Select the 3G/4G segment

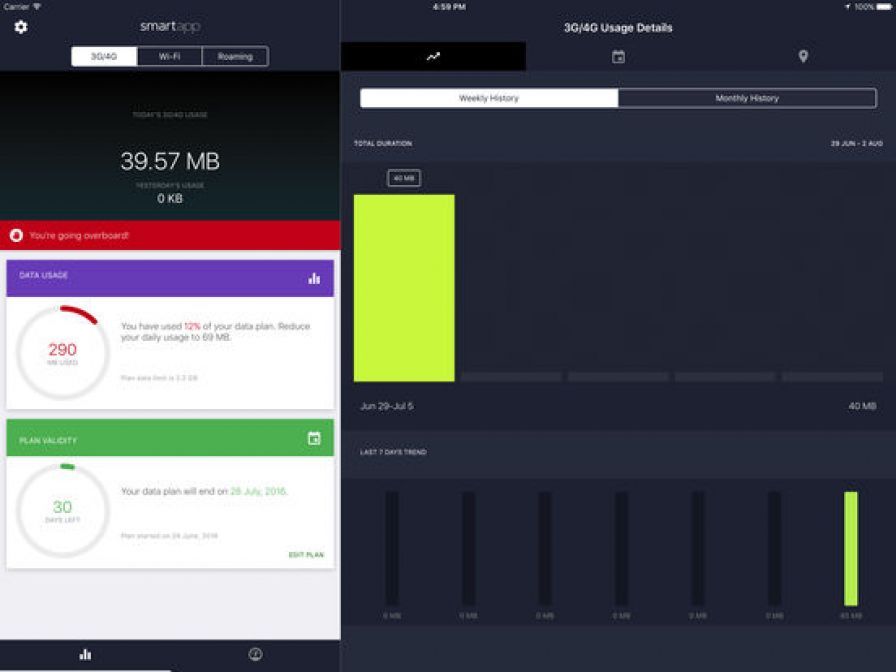(104, 57)
